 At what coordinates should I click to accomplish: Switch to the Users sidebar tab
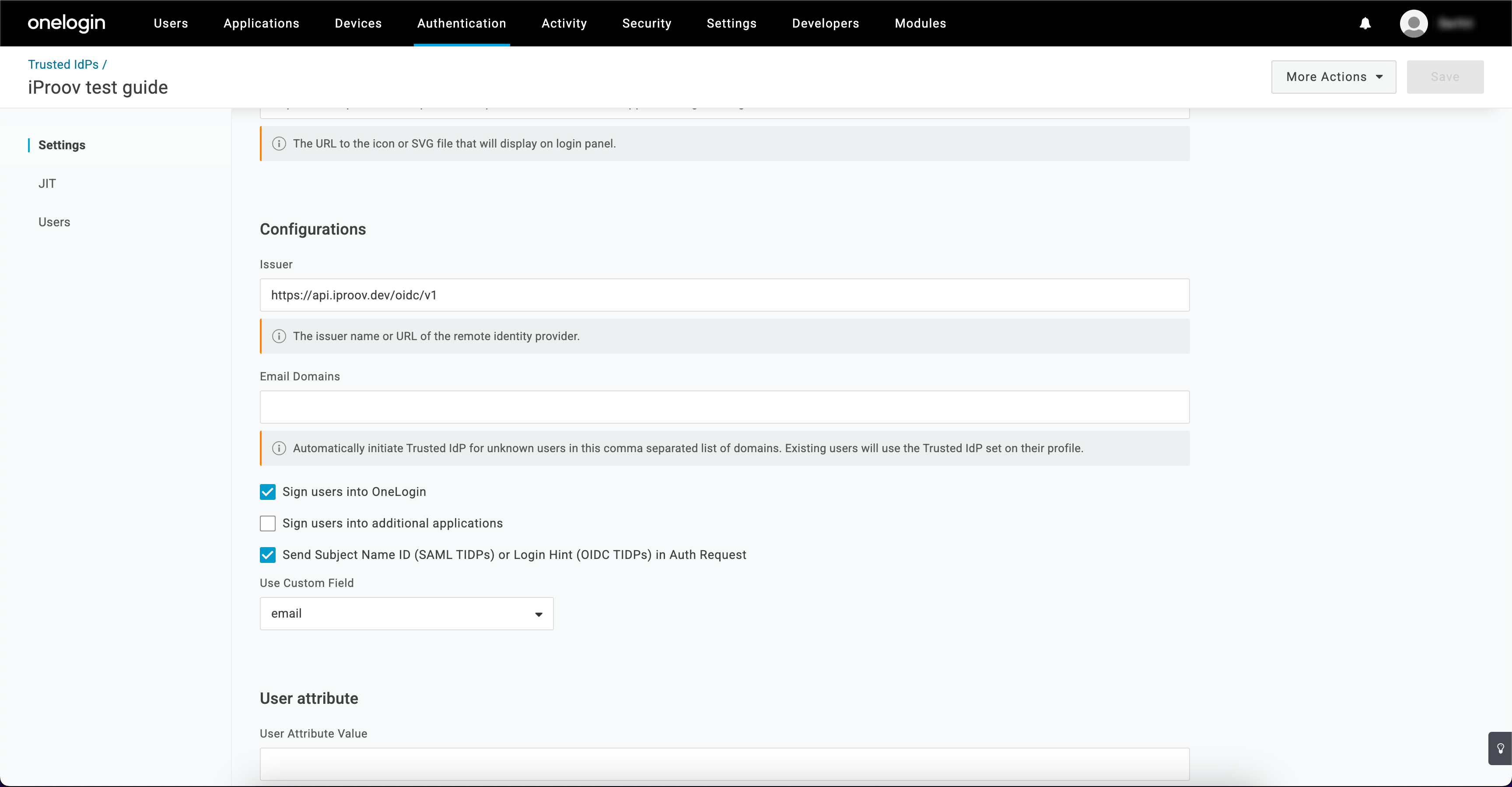click(x=54, y=223)
